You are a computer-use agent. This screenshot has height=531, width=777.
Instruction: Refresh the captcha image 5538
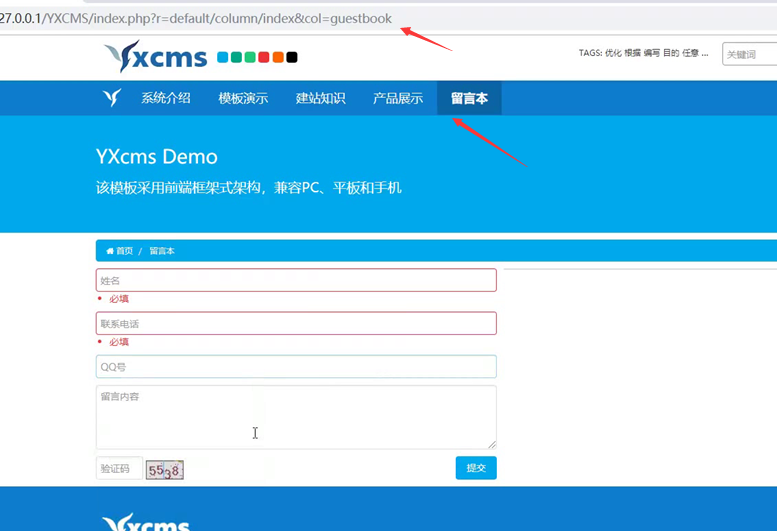tap(165, 470)
